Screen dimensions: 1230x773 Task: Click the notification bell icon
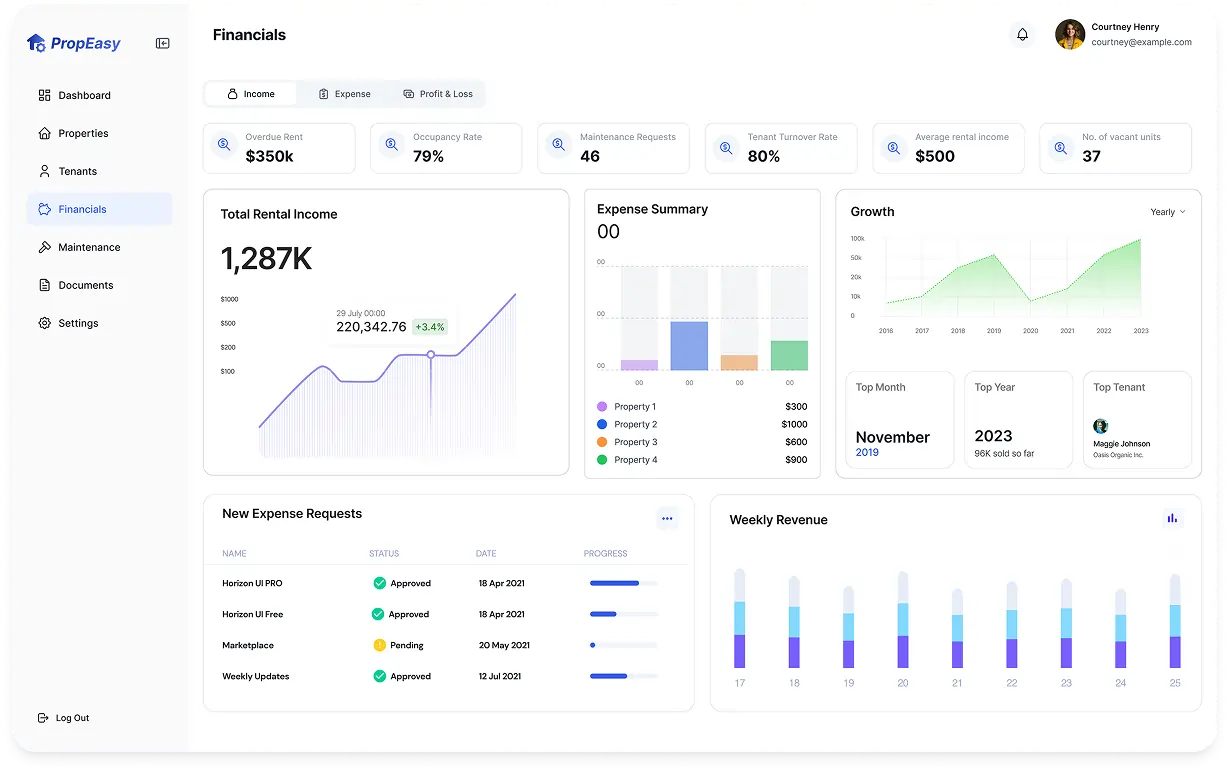pyautogui.click(x=1022, y=34)
